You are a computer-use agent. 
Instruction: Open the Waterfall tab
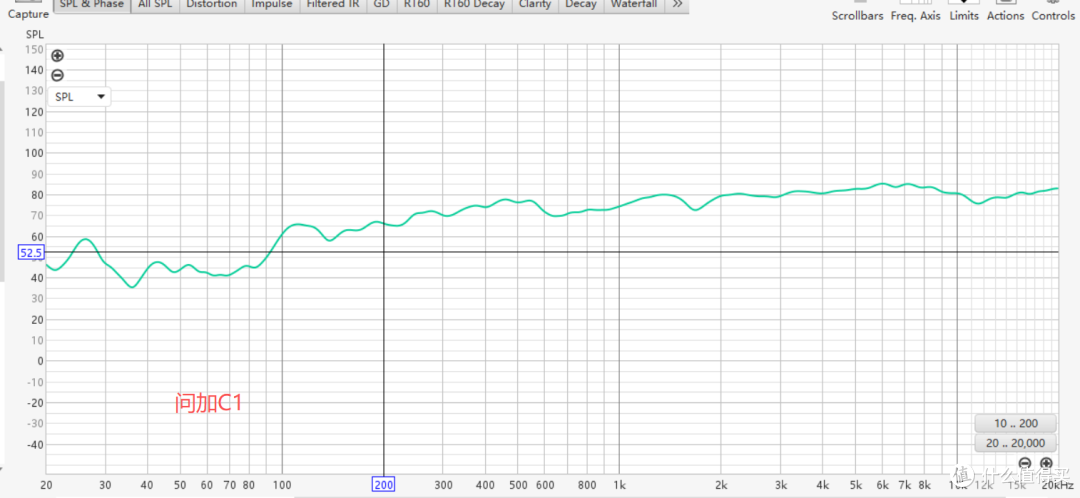coord(634,5)
